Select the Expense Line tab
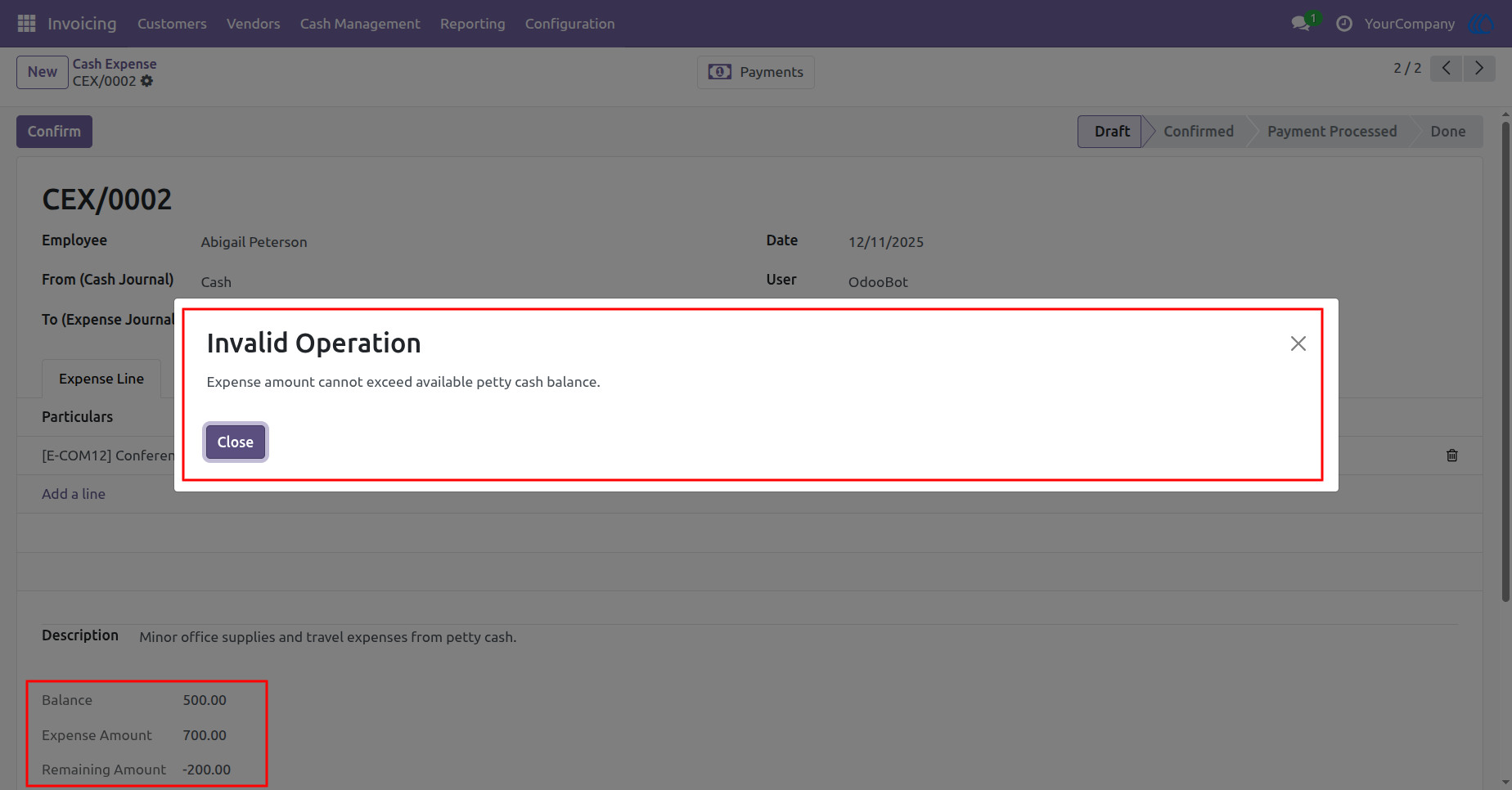 coord(101,379)
